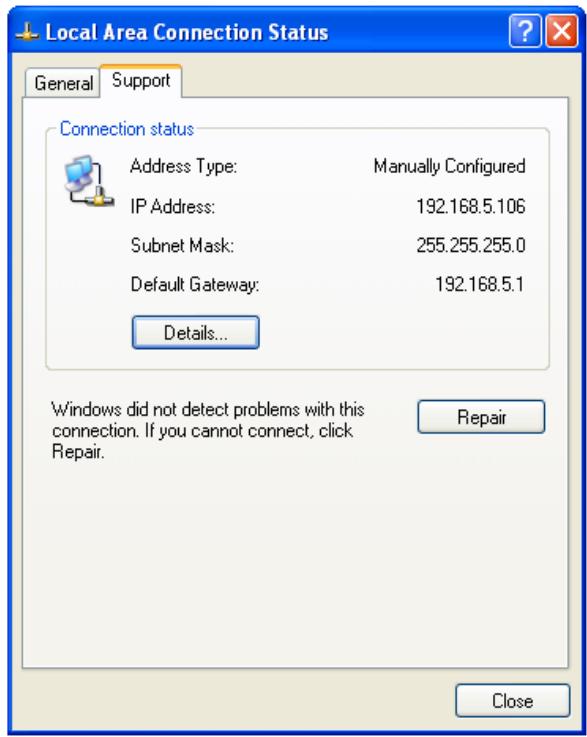Click the networked computers connection icon
This screenshot has width=587, height=737.
pos(88,181)
